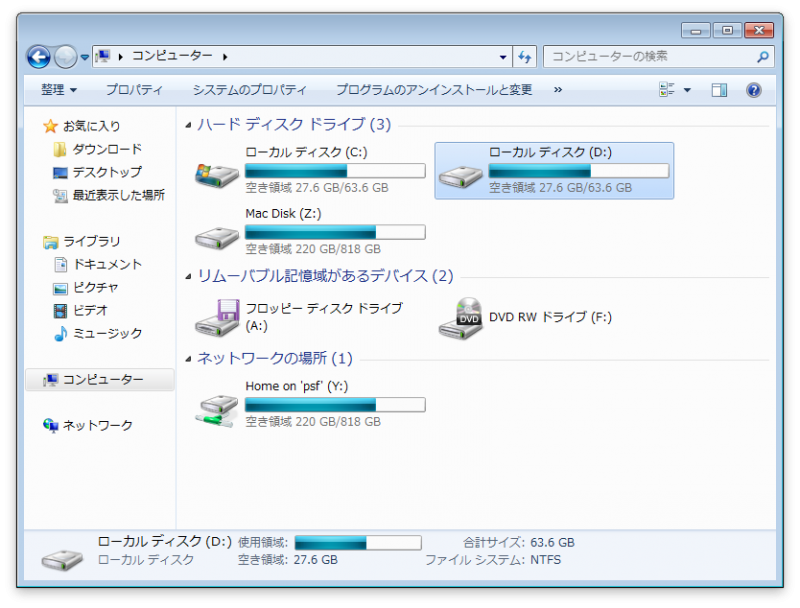Toggle the preview pane button
This screenshot has width=800, height=608.
point(719,90)
